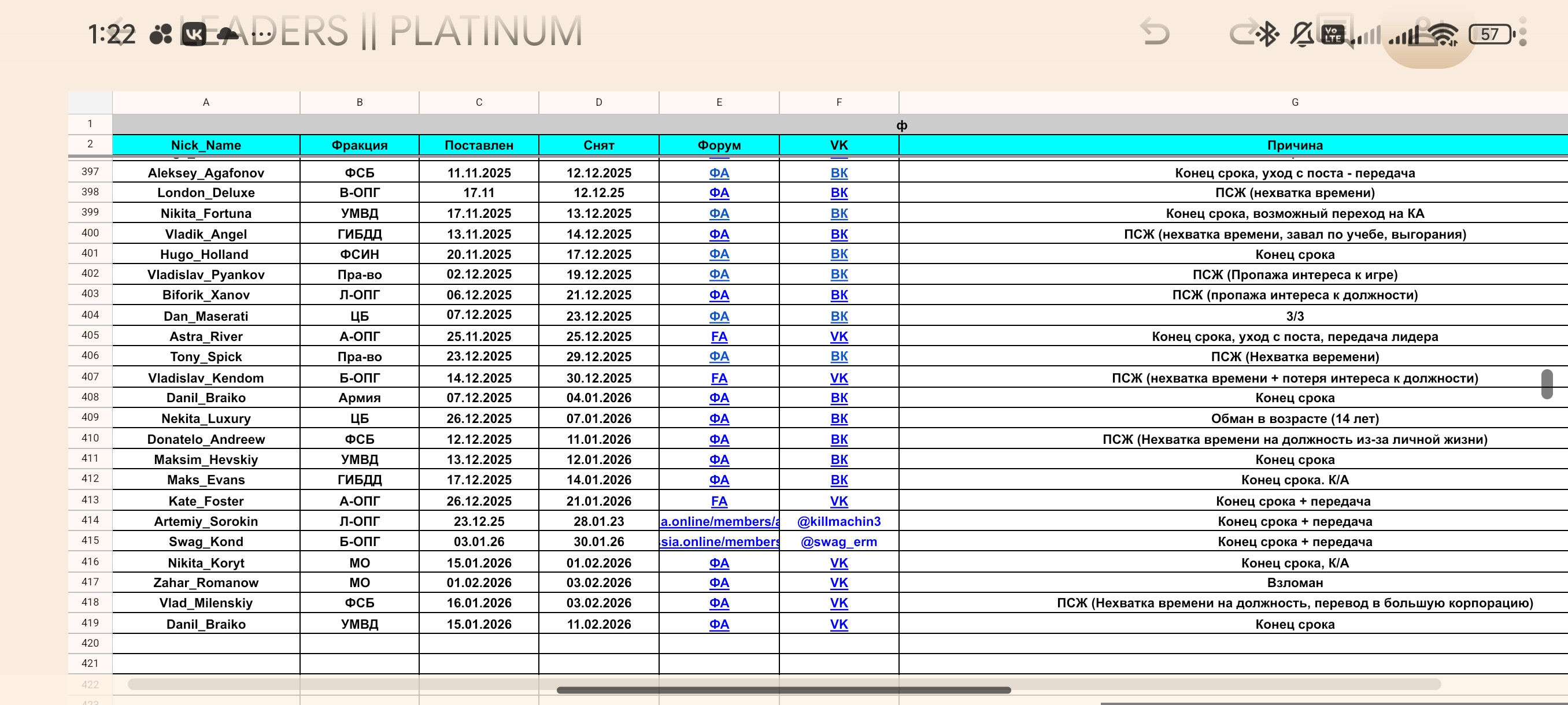Screen dimensions: 1568x705
Task: Click the horizontal scrollbar thumb at bottom
Action: pyautogui.click(x=783, y=690)
